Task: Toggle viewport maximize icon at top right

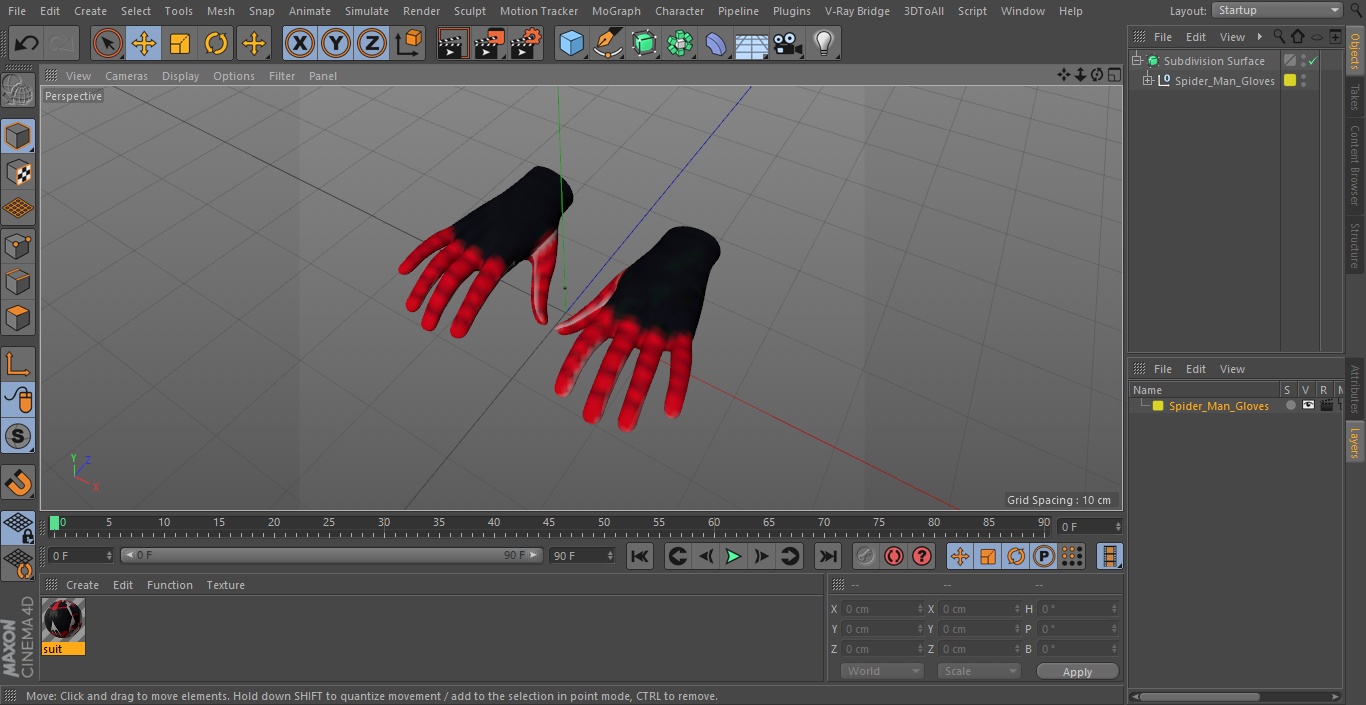Action: click(x=1114, y=75)
